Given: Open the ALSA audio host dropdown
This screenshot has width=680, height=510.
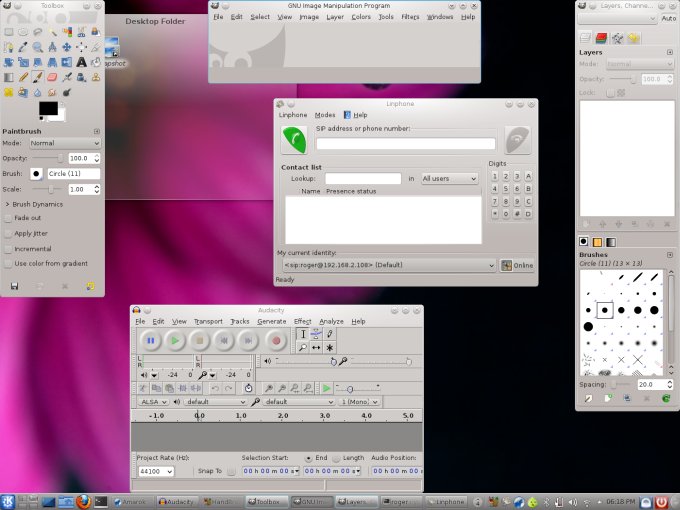Looking at the screenshot, I should click(x=153, y=402).
